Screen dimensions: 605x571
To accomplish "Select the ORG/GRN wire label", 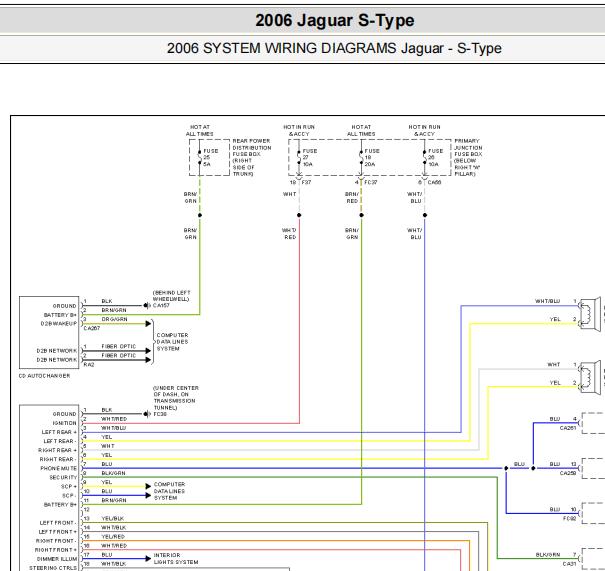I will coord(114,319).
